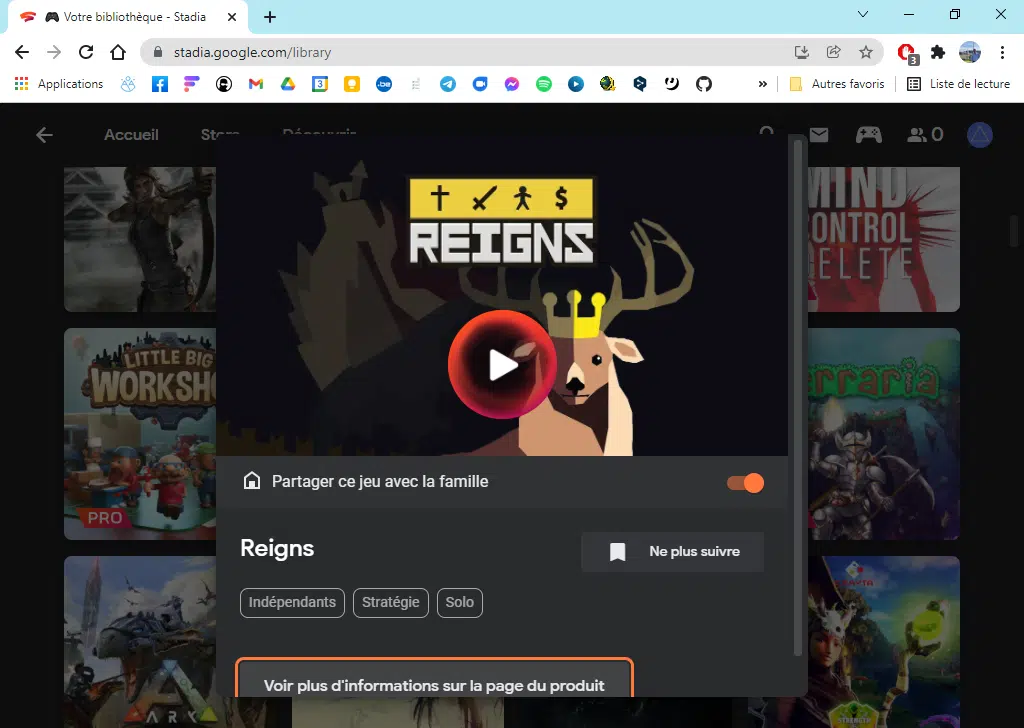Select the Stratégie genre tag
The width and height of the screenshot is (1024, 728).
tap(391, 602)
